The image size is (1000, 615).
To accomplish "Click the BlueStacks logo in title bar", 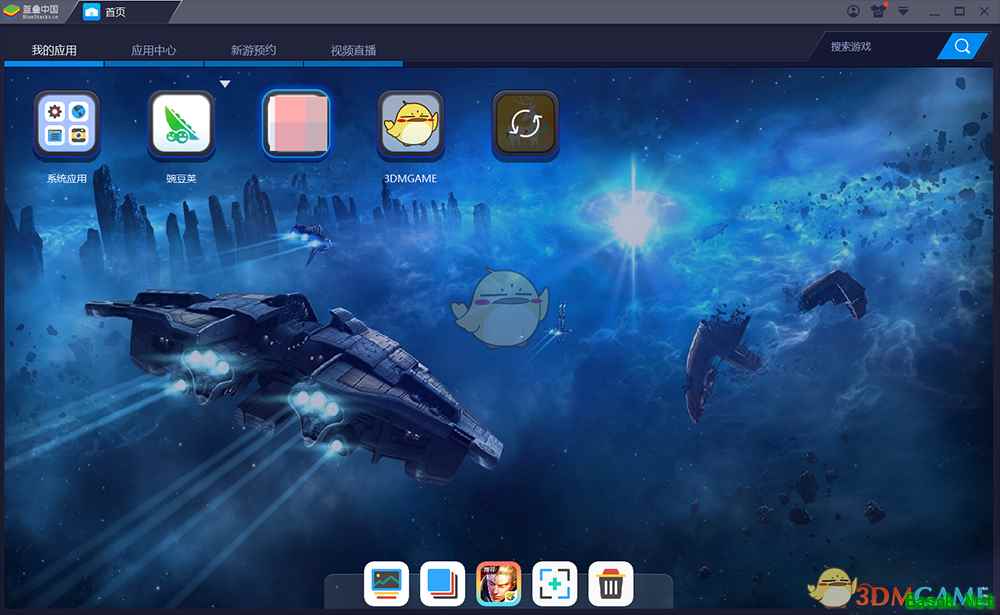I will 31,11.
